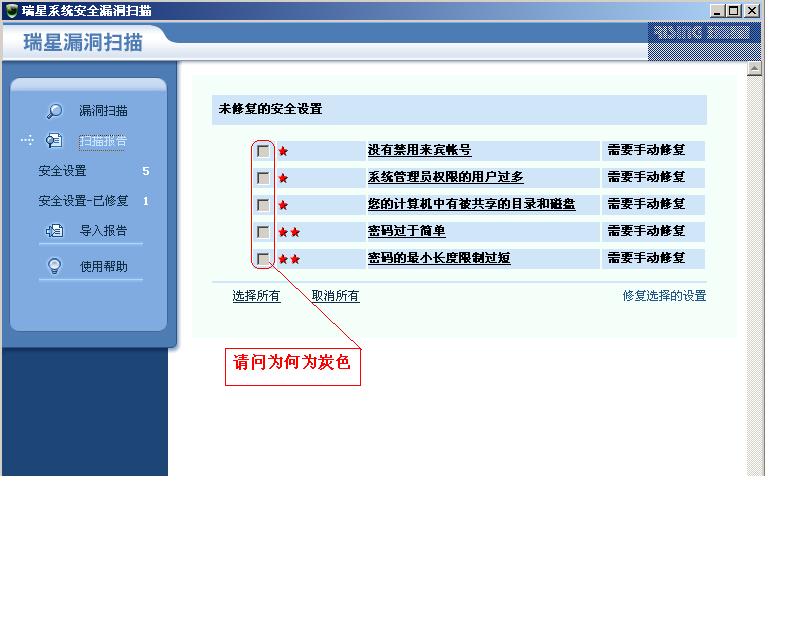This screenshot has width=787, height=617.
Task: Open 使用帮助 in the sidebar
Action: coord(103,267)
